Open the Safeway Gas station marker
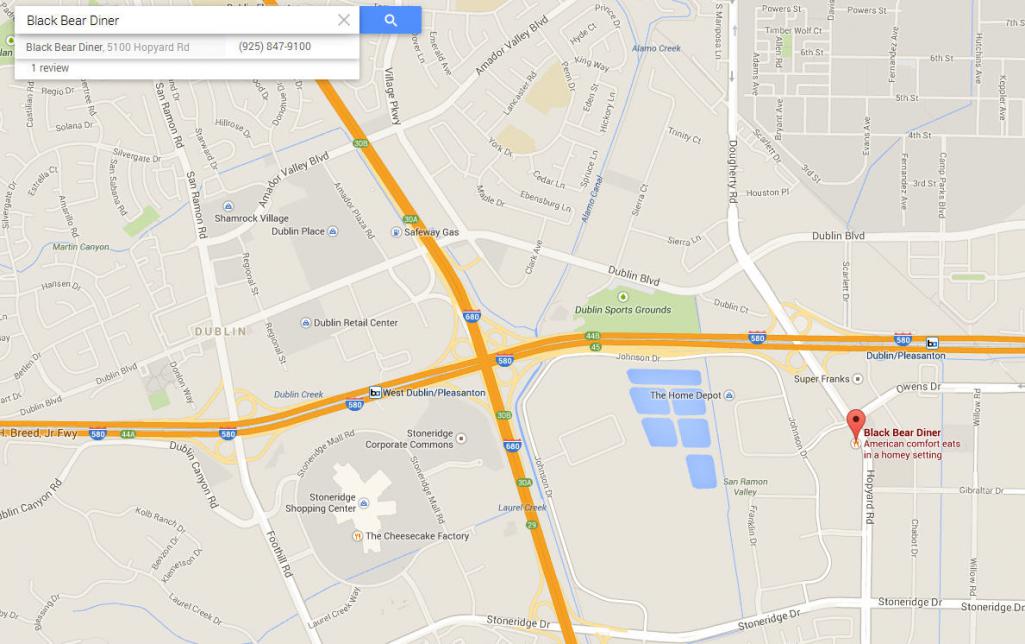 pos(395,232)
